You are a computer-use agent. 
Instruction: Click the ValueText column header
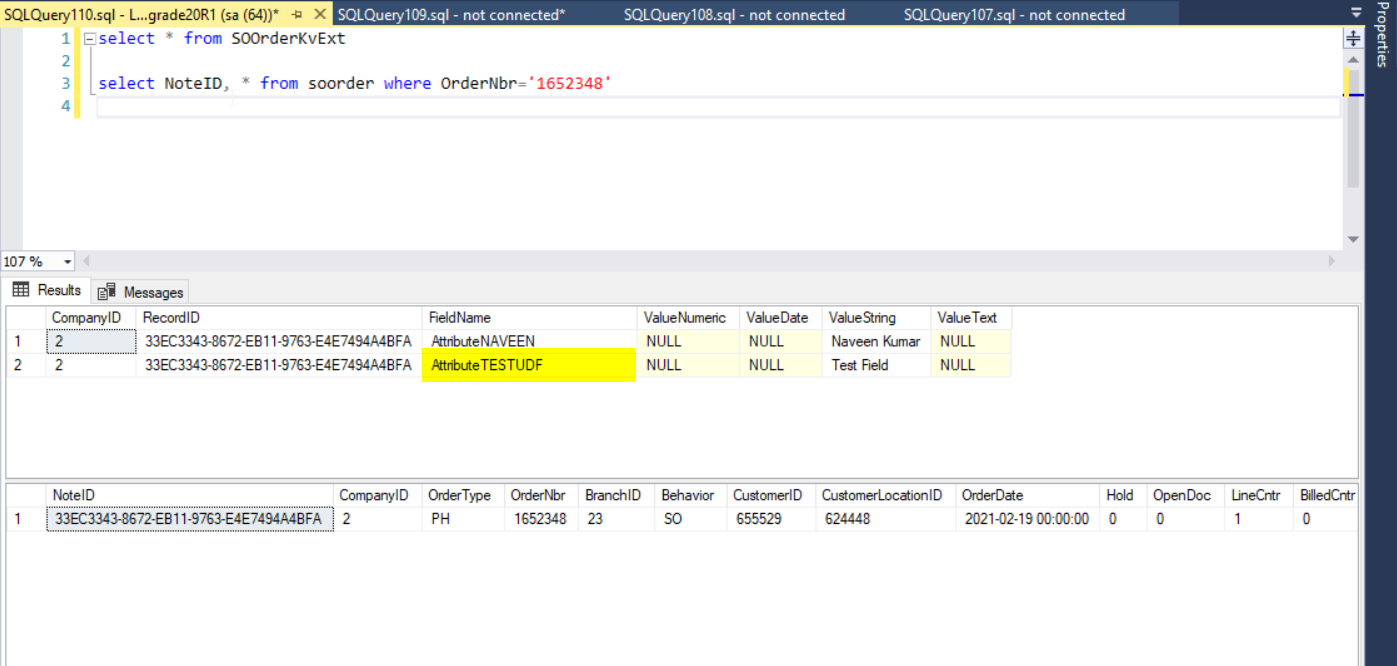pos(971,317)
